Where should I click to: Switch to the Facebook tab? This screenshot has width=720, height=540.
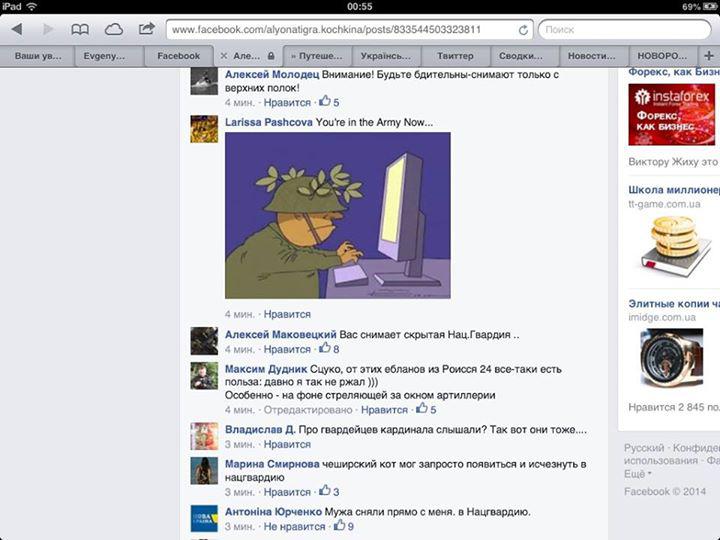click(179, 56)
